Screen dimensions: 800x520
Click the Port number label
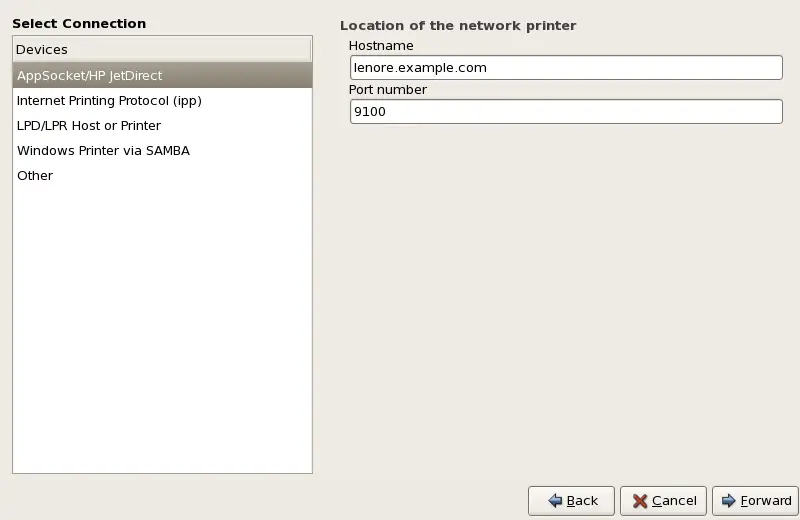pyautogui.click(x=388, y=90)
